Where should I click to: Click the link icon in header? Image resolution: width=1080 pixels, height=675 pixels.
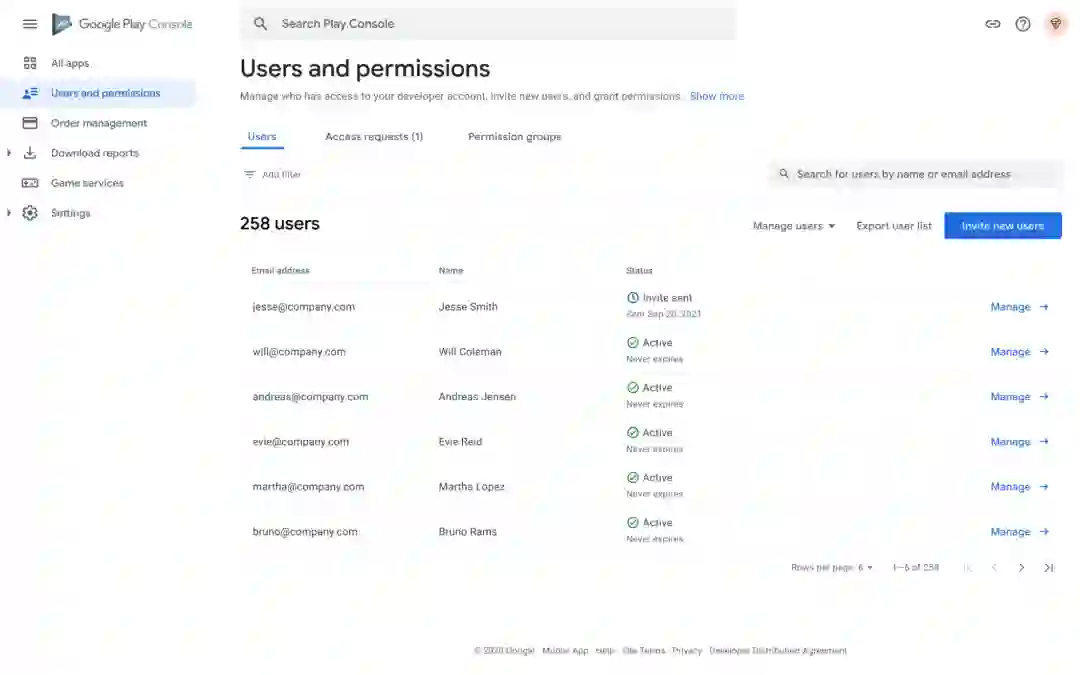coord(992,24)
